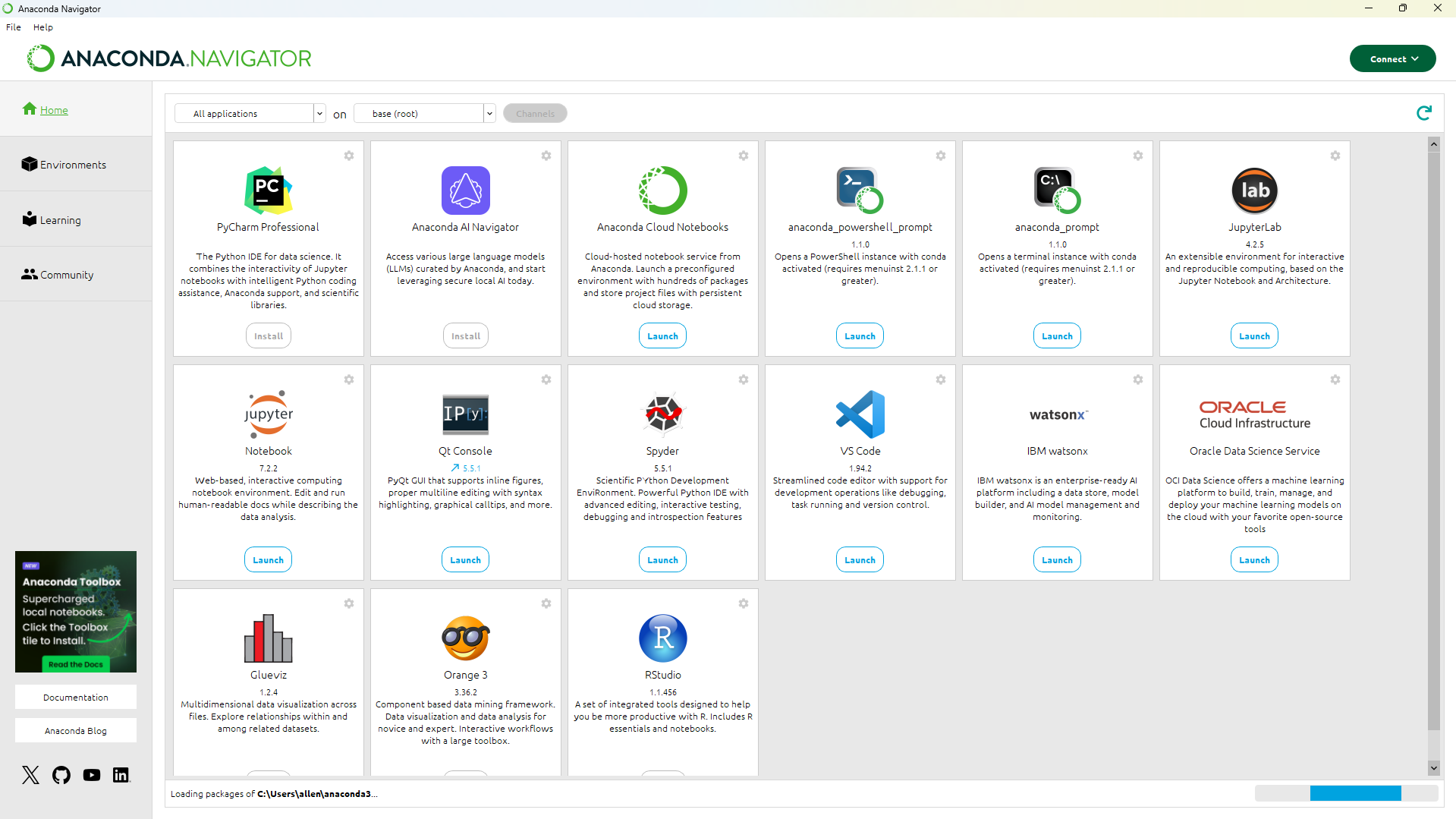Open the Documentation link
This screenshot has height=819, width=1456.
coord(76,697)
